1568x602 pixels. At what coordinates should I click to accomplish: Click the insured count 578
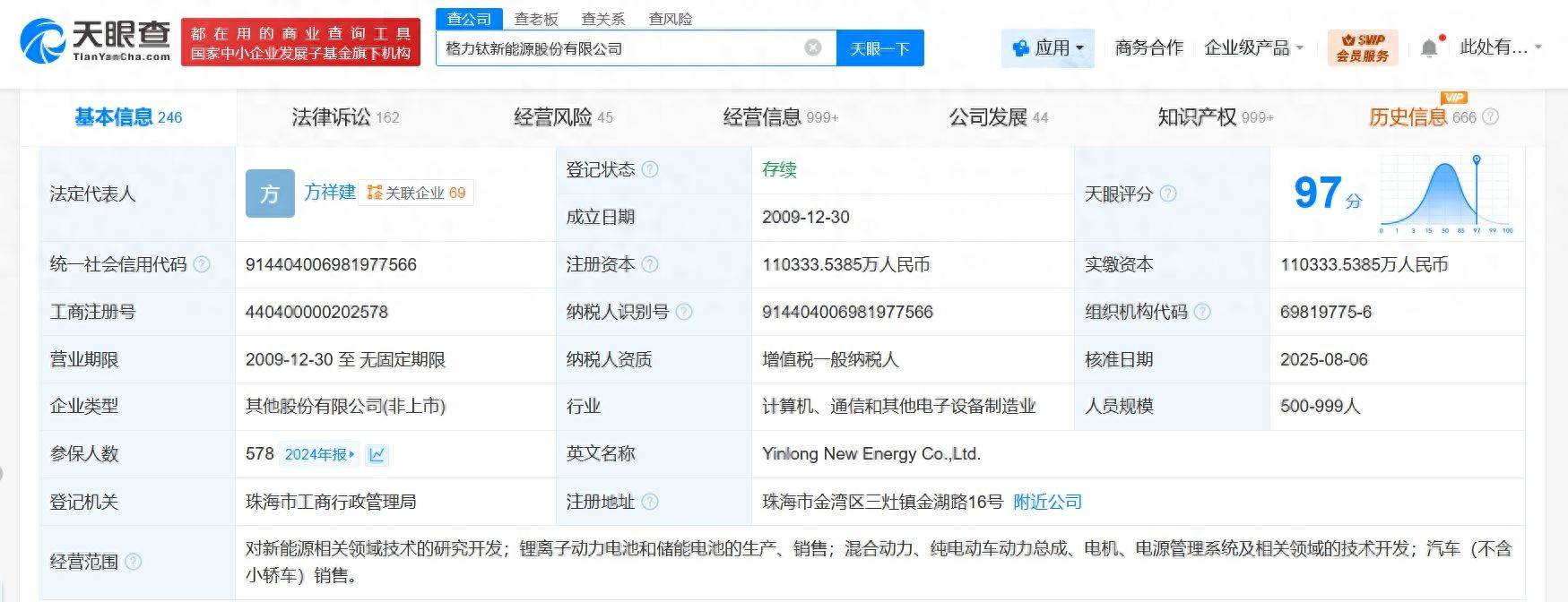click(260, 454)
